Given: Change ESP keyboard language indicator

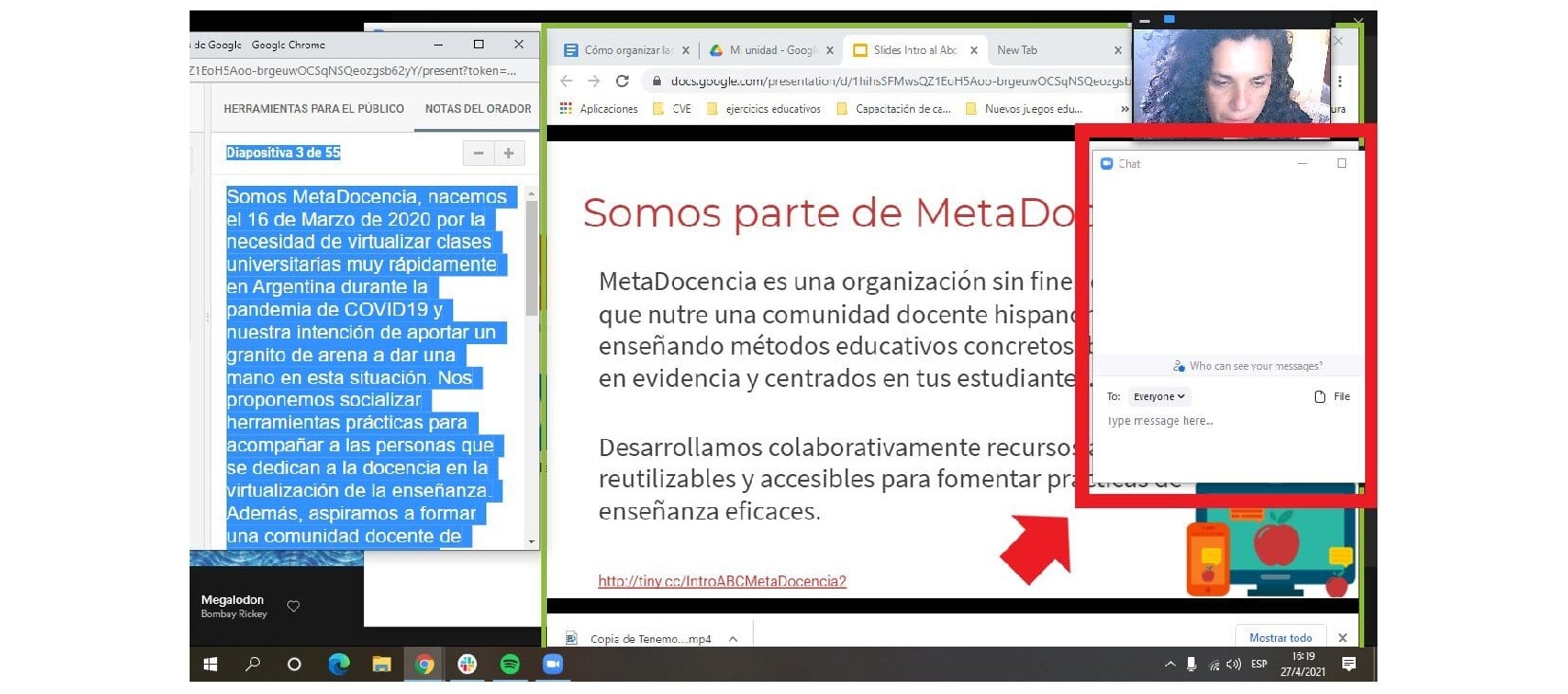Looking at the screenshot, I should [1259, 665].
